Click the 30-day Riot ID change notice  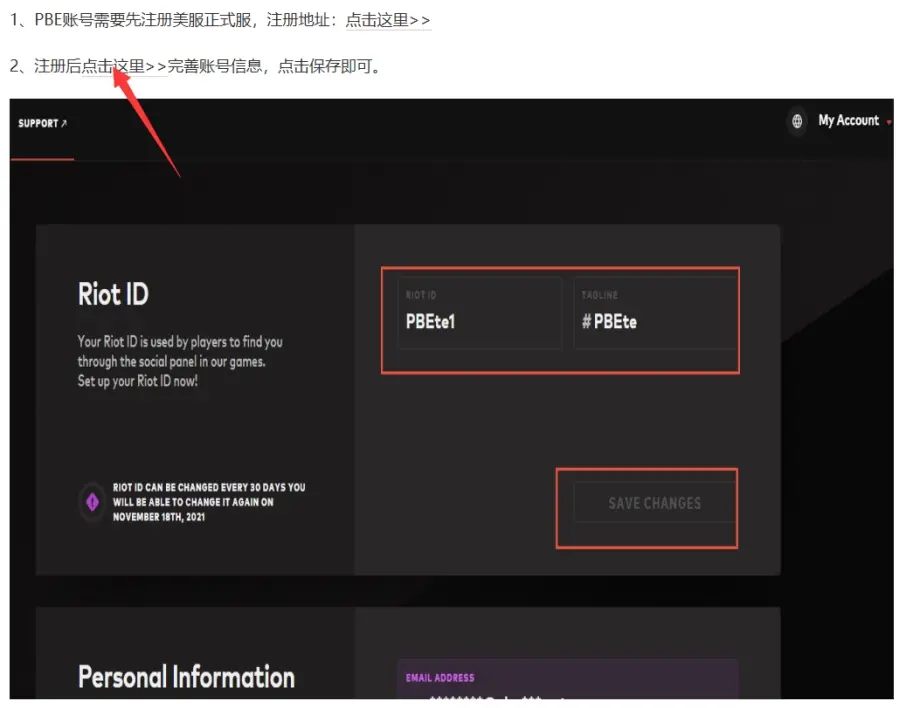coord(209,502)
